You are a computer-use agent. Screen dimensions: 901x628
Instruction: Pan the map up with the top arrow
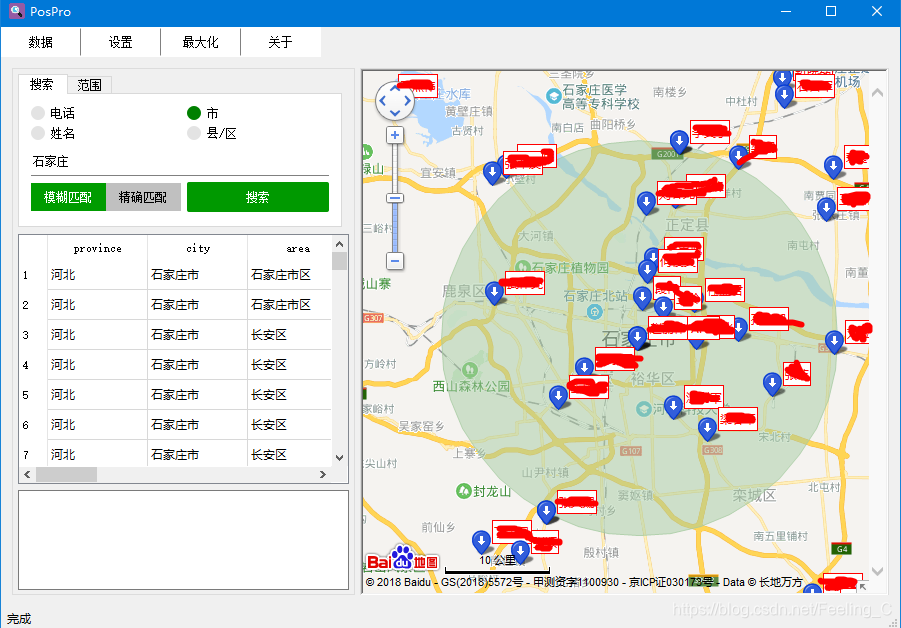click(x=395, y=88)
